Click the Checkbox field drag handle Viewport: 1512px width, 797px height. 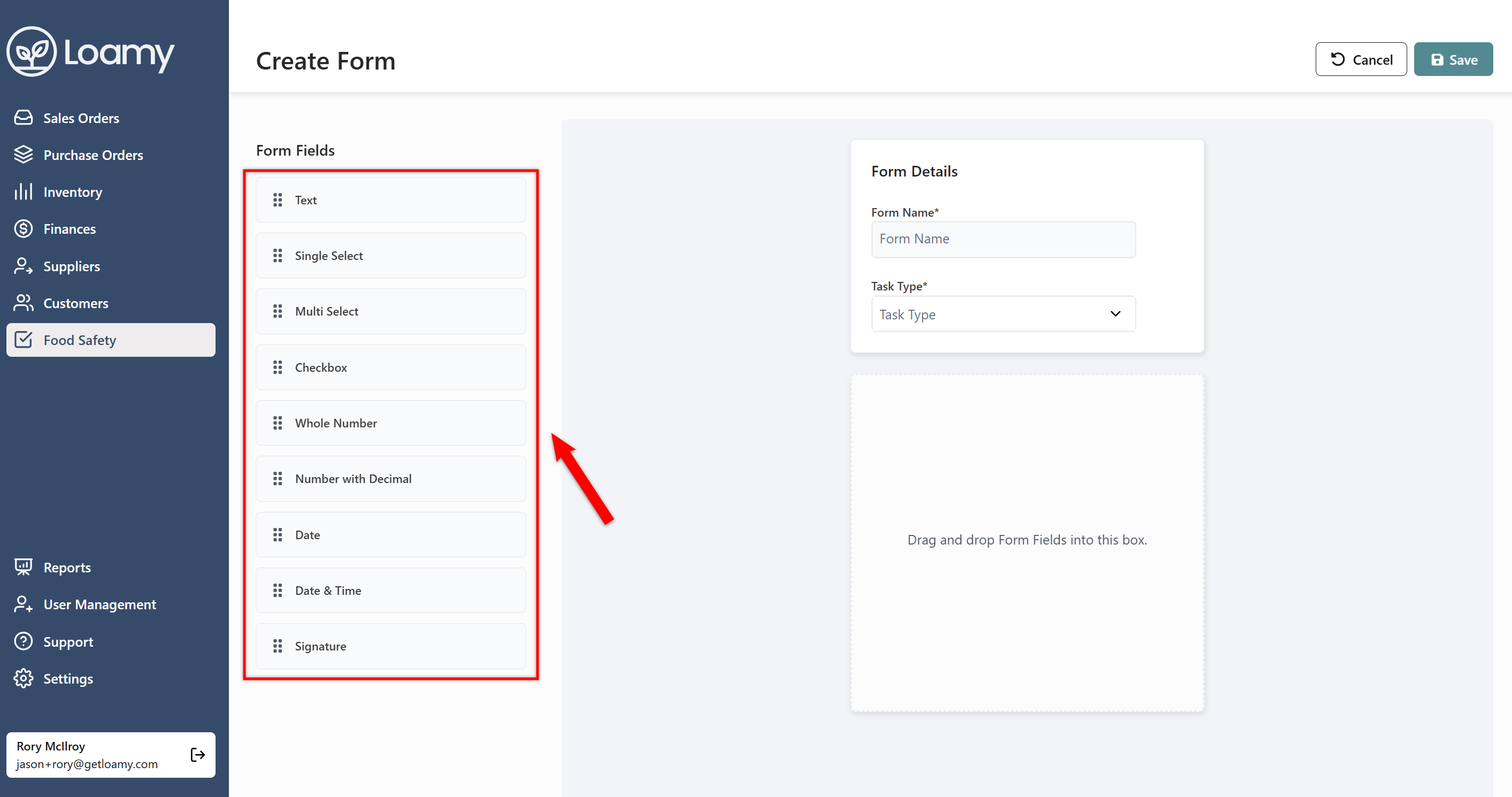tap(278, 367)
